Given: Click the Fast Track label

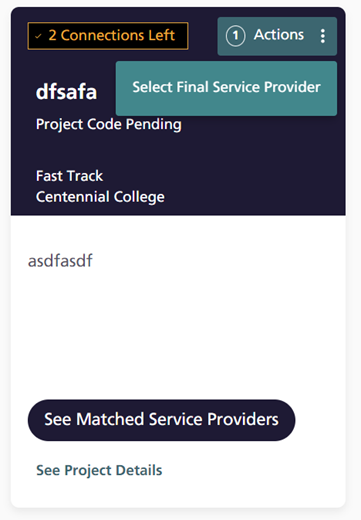Looking at the screenshot, I should point(69,176).
